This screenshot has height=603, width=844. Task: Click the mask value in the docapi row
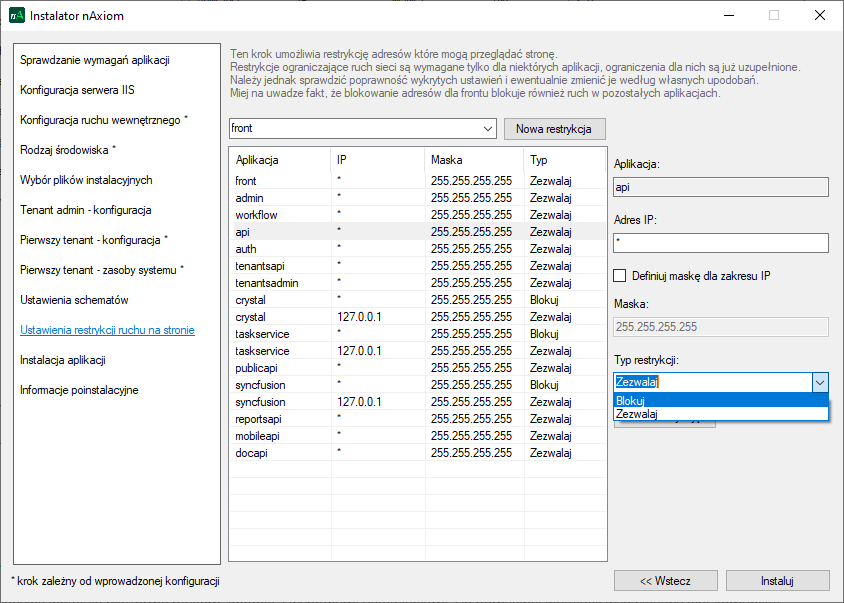click(x=471, y=453)
